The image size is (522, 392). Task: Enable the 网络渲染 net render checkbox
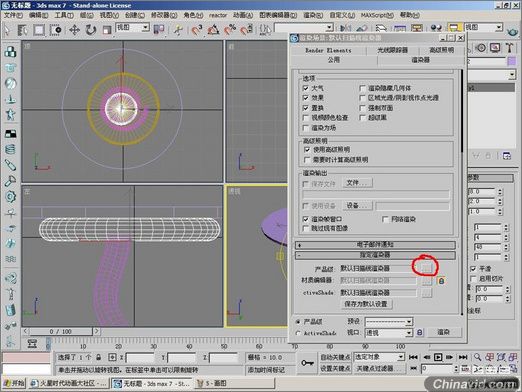coord(386,219)
